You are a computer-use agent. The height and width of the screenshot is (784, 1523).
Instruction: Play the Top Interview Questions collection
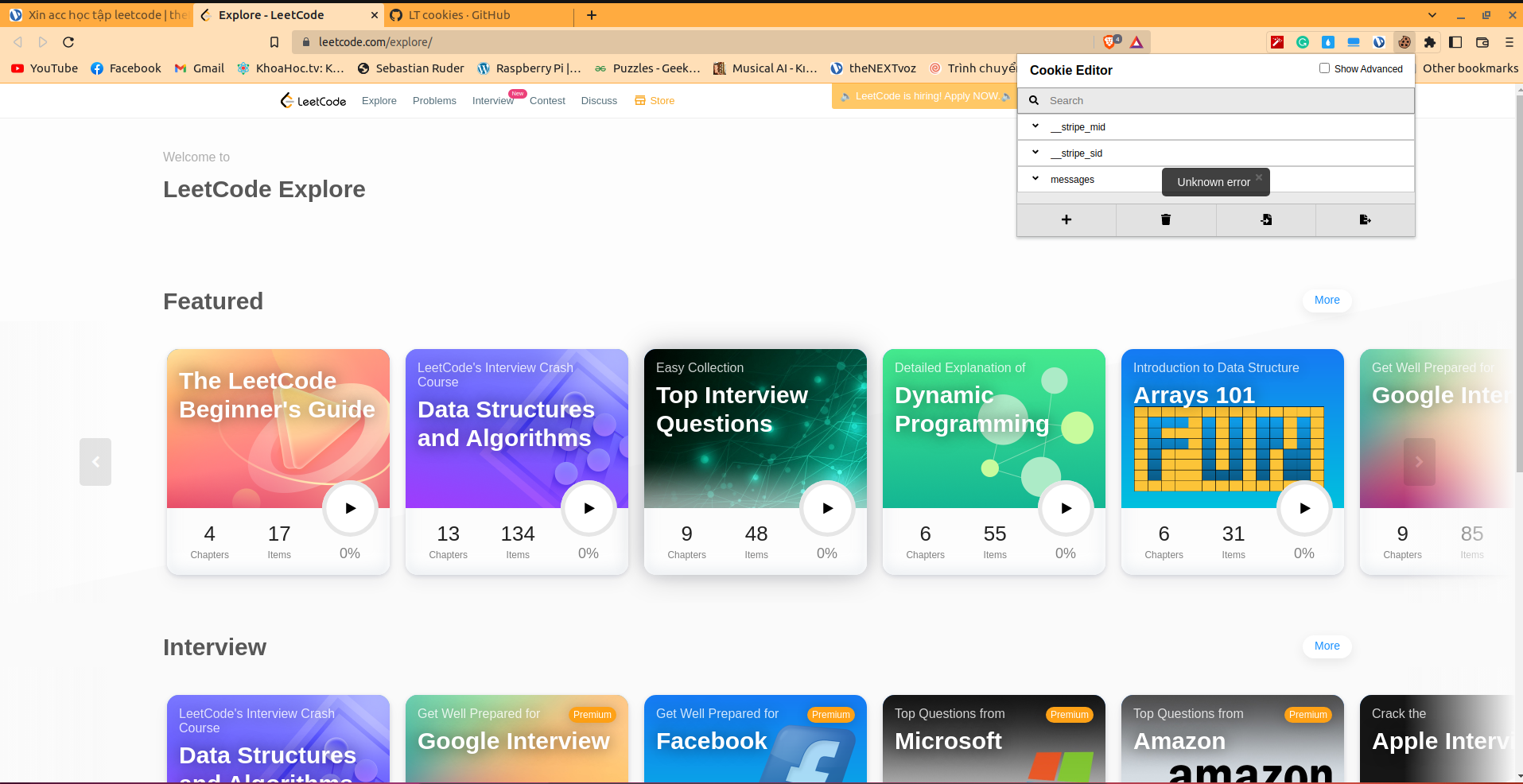(x=827, y=509)
